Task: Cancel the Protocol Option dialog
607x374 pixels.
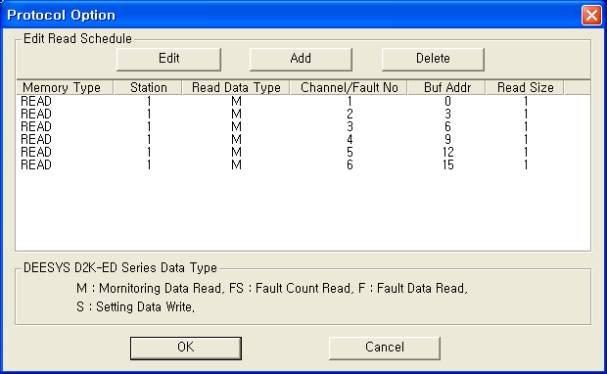Action: click(x=384, y=348)
